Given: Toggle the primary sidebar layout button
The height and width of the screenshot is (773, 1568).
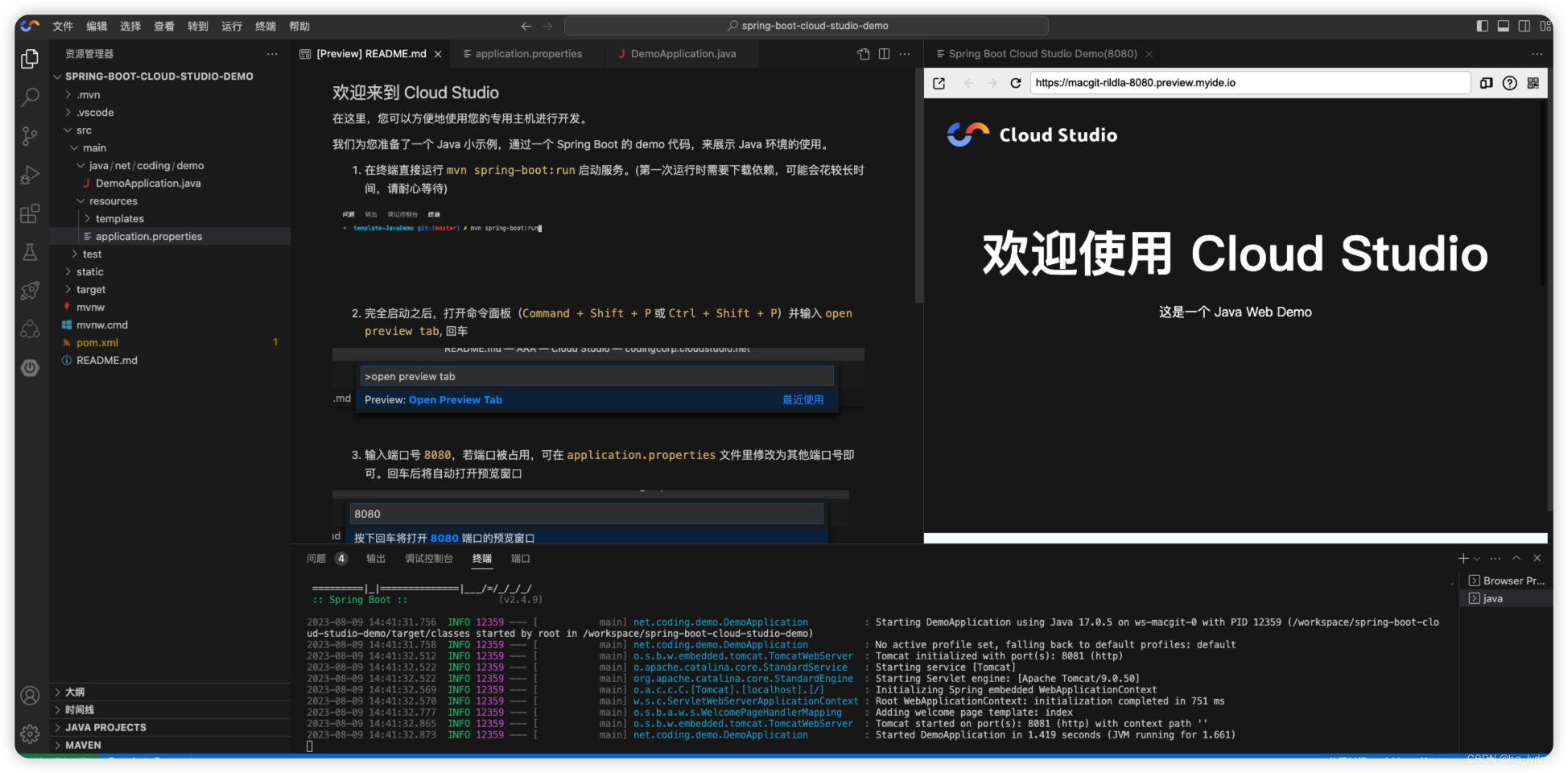Looking at the screenshot, I should point(1482,26).
